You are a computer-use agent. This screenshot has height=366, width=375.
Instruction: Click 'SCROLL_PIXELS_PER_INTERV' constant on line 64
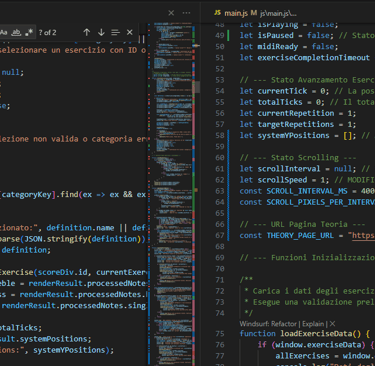pyautogui.click(x=320, y=202)
